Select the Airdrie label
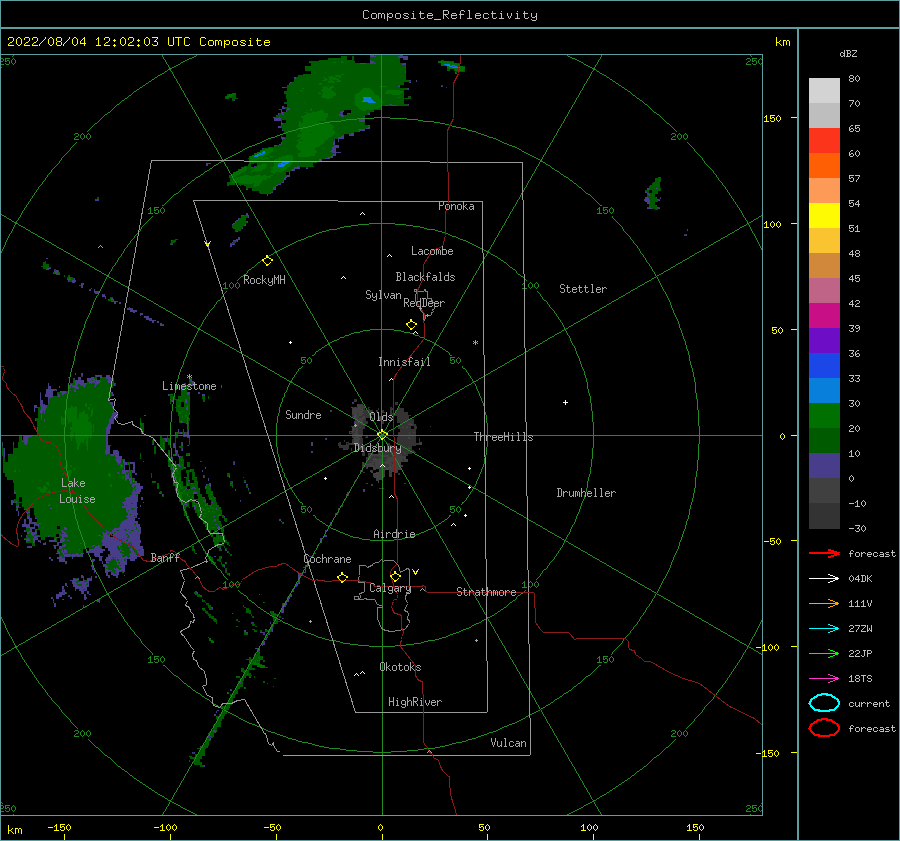This screenshot has height=841, width=900. (394, 534)
